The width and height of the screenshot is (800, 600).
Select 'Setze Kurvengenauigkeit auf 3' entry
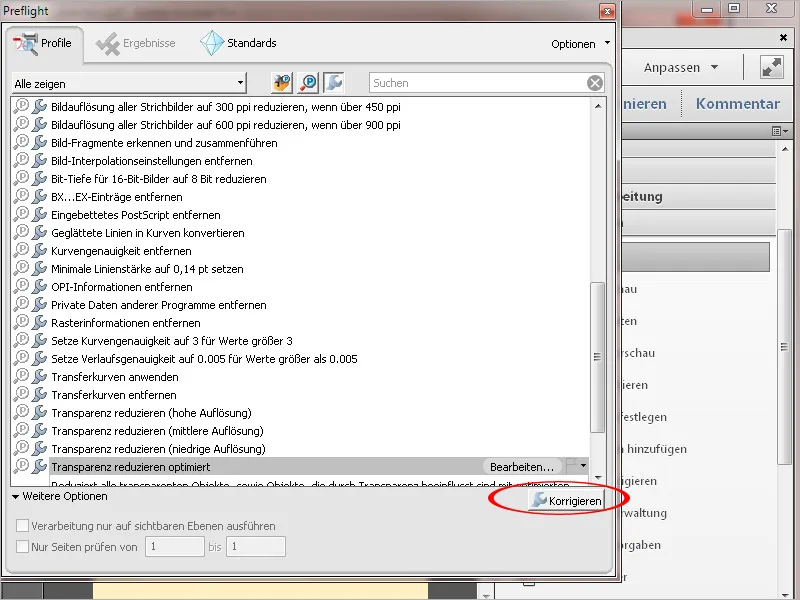pyautogui.click(x=172, y=341)
